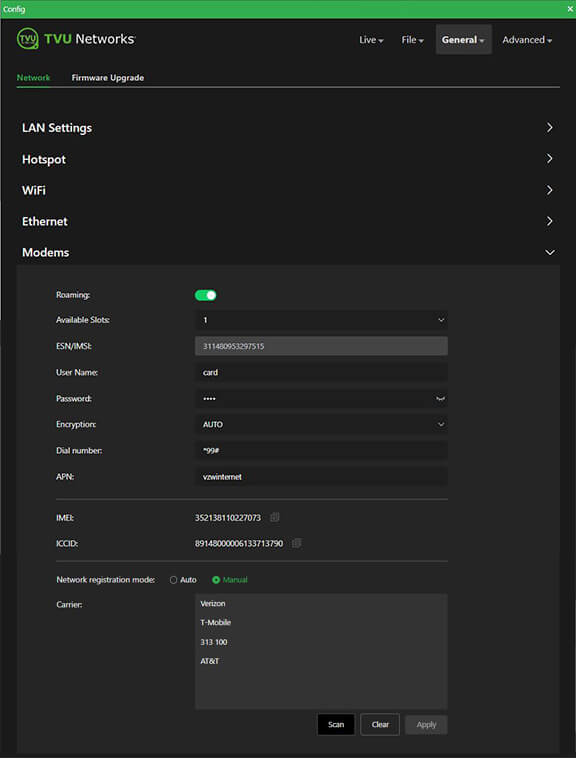Close the Config window

(570, 9)
